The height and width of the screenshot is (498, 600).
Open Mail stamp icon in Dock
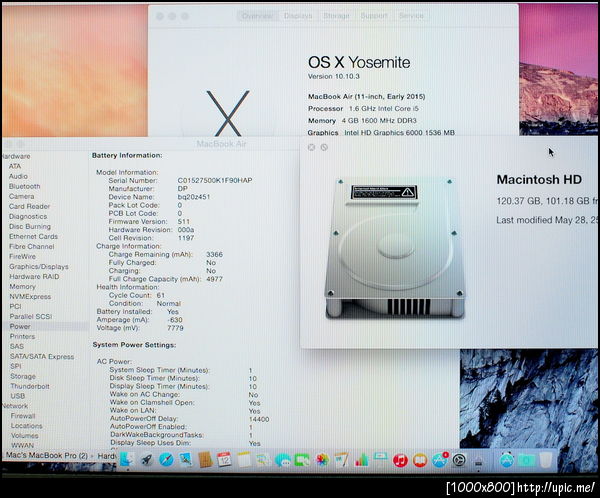(186, 459)
